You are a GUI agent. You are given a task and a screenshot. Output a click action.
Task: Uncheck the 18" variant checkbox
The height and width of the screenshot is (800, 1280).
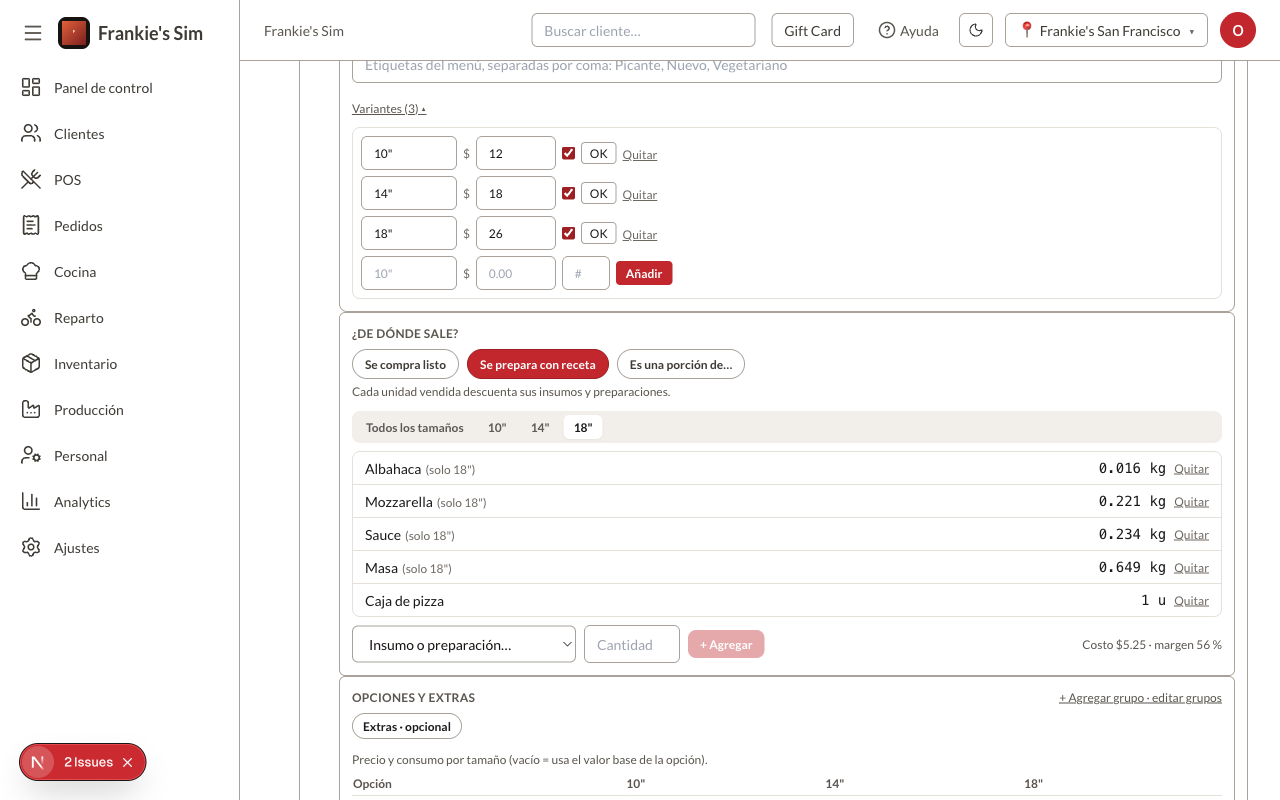pyautogui.click(x=568, y=233)
